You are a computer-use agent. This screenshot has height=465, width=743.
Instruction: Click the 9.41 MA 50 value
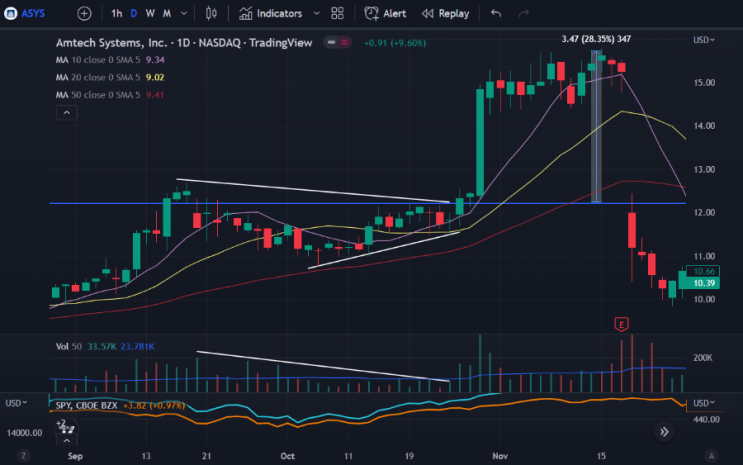tap(155, 95)
